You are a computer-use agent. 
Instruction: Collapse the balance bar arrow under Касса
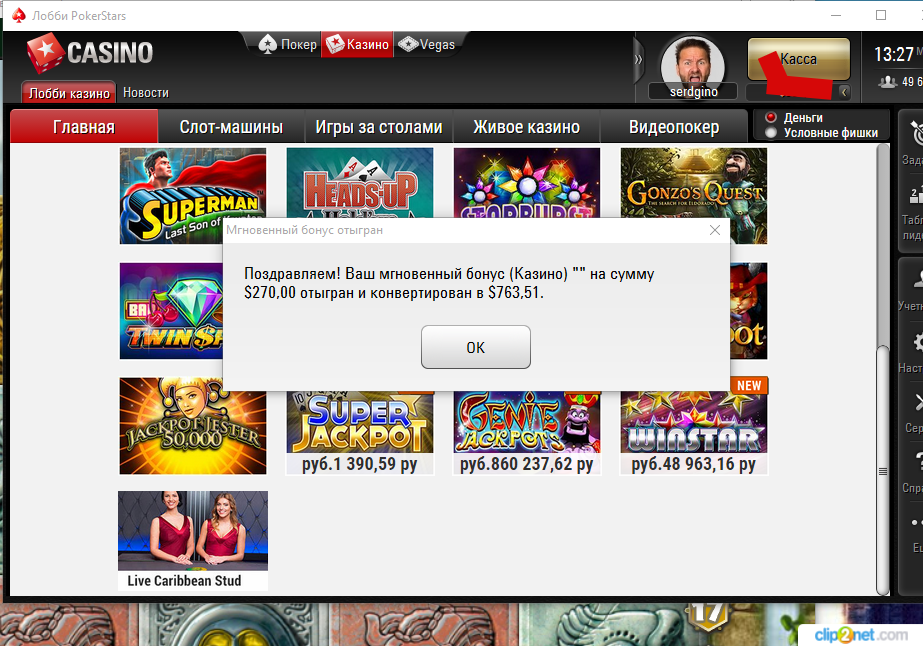844,92
